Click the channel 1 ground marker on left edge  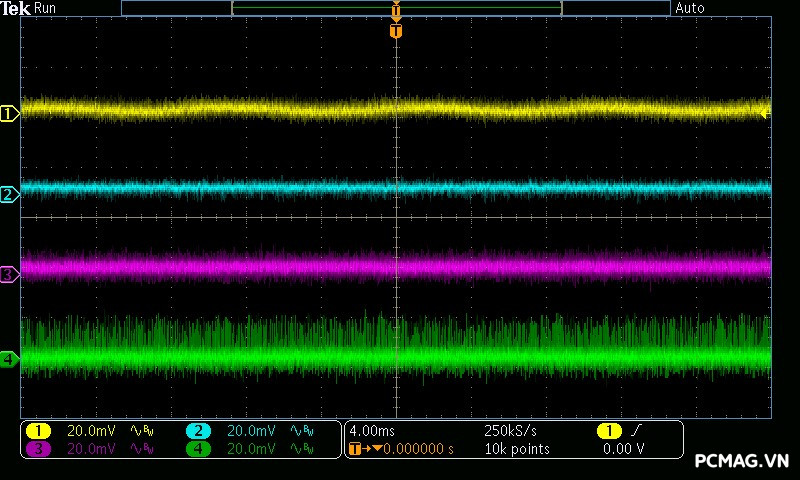pyautogui.click(x=9, y=114)
